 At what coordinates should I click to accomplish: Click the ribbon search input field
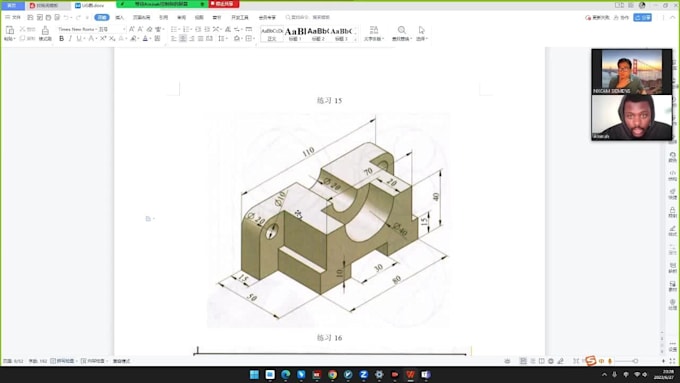(x=309, y=17)
